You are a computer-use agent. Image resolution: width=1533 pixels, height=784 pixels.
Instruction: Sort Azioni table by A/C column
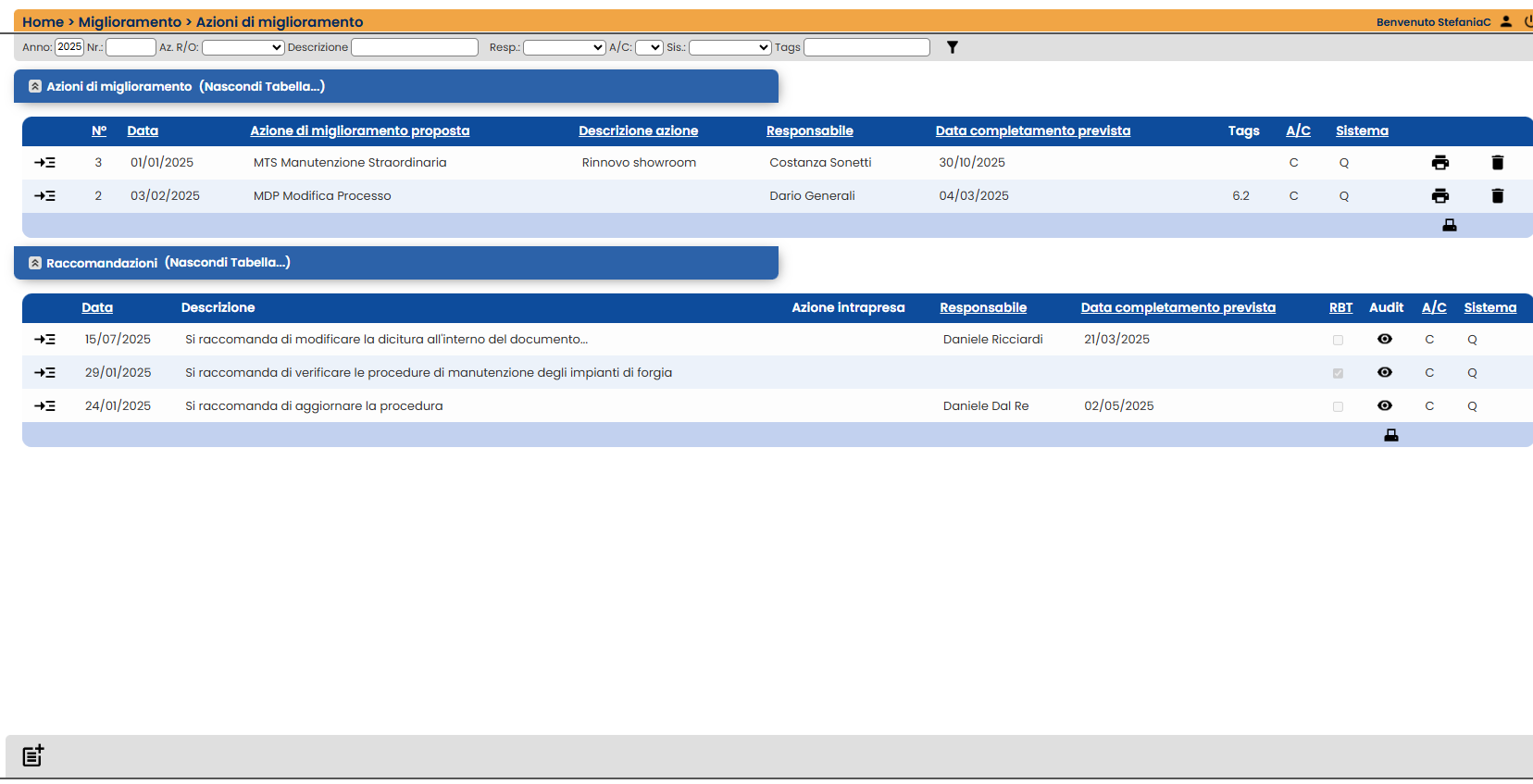point(1299,131)
